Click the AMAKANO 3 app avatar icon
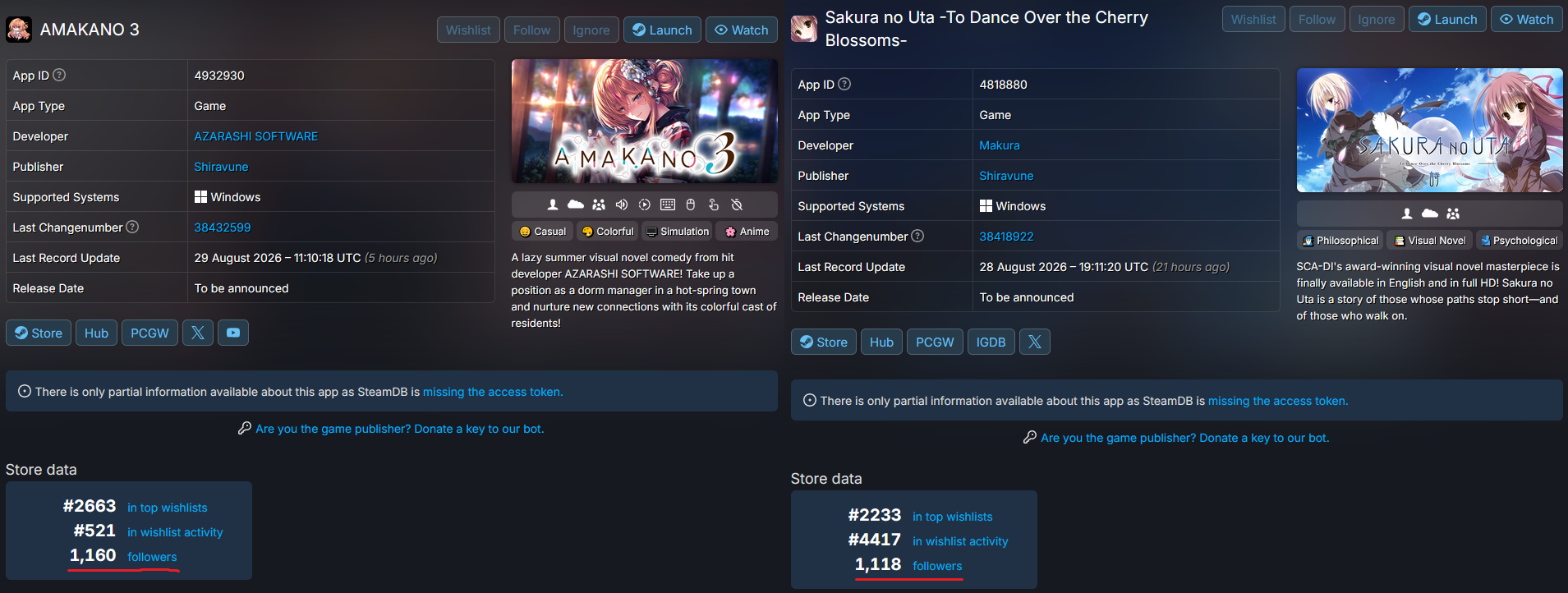The height and width of the screenshot is (593, 1568). [19, 30]
